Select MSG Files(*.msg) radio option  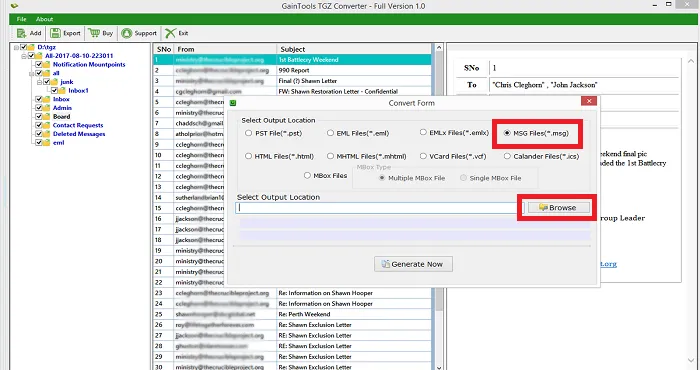pyautogui.click(x=507, y=133)
